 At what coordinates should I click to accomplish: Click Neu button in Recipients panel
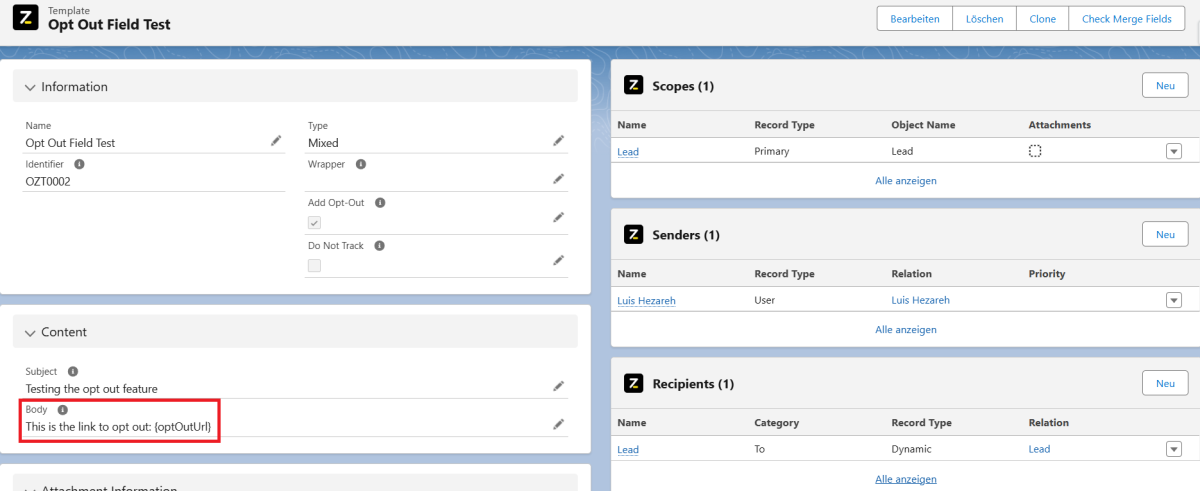click(x=1164, y=383)
